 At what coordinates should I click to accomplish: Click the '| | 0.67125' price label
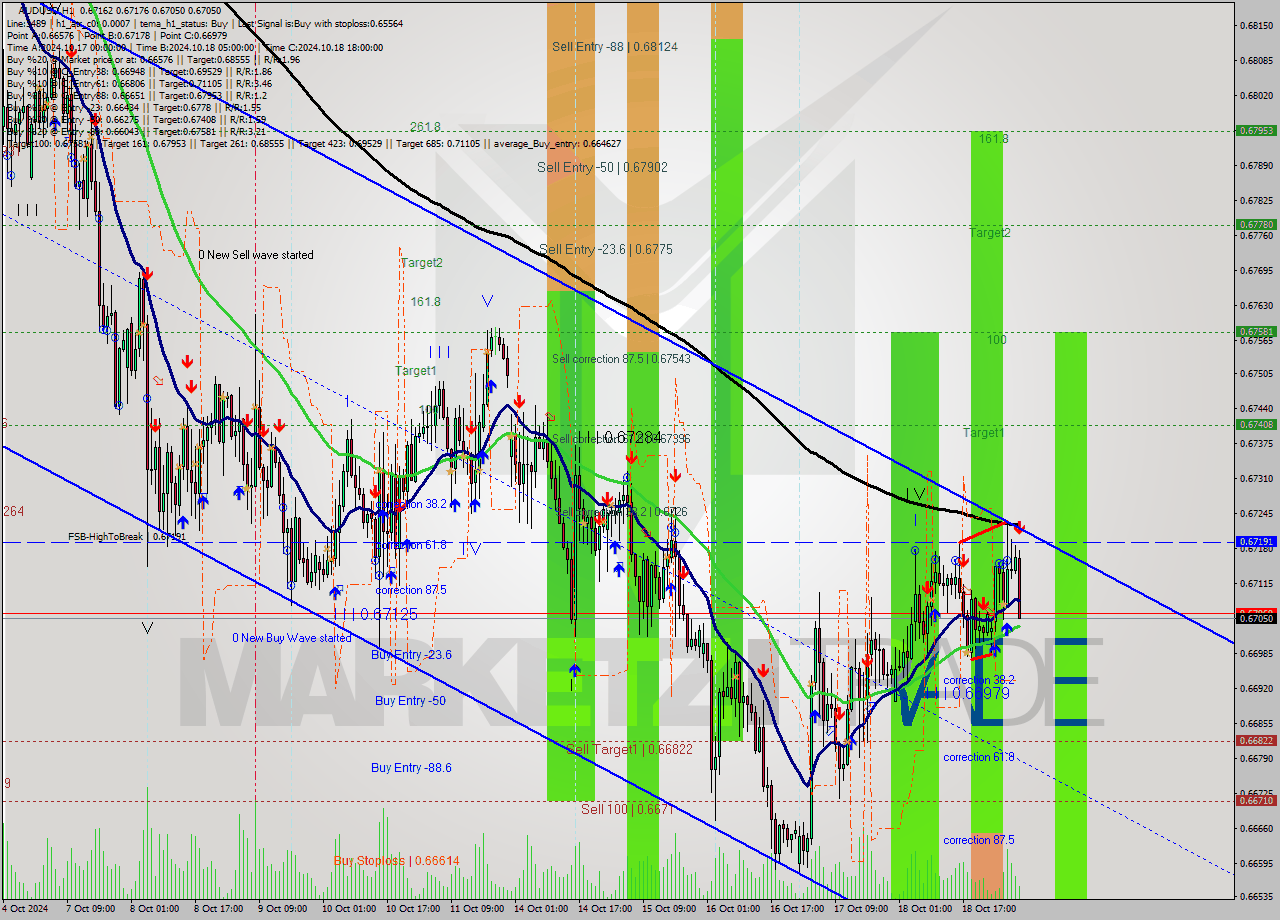[x=381, y=614]
